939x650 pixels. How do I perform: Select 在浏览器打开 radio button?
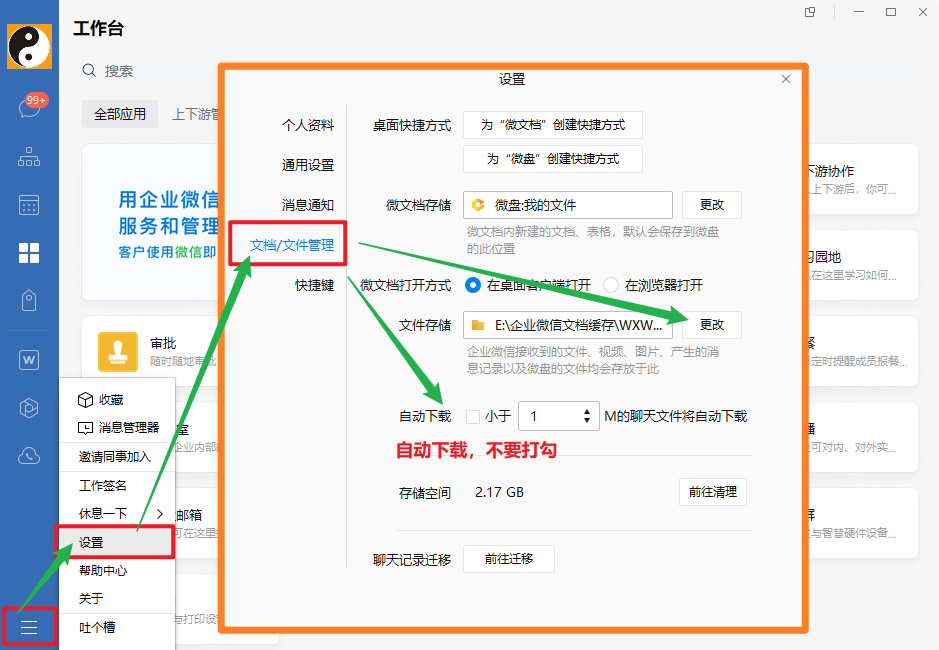click(x=611, y=285)
